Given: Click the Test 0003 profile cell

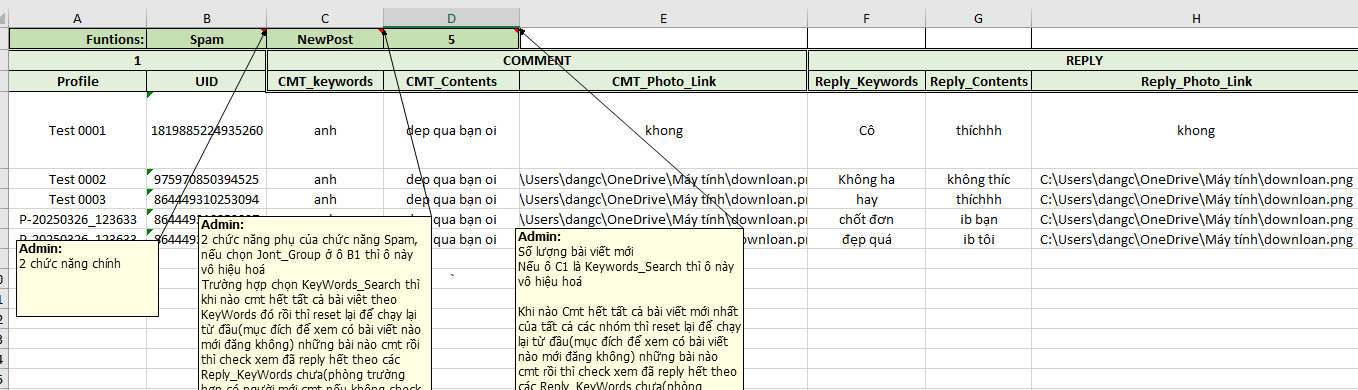Looking at the screenshot, I should pyautogui.click(x=78, y=200).
